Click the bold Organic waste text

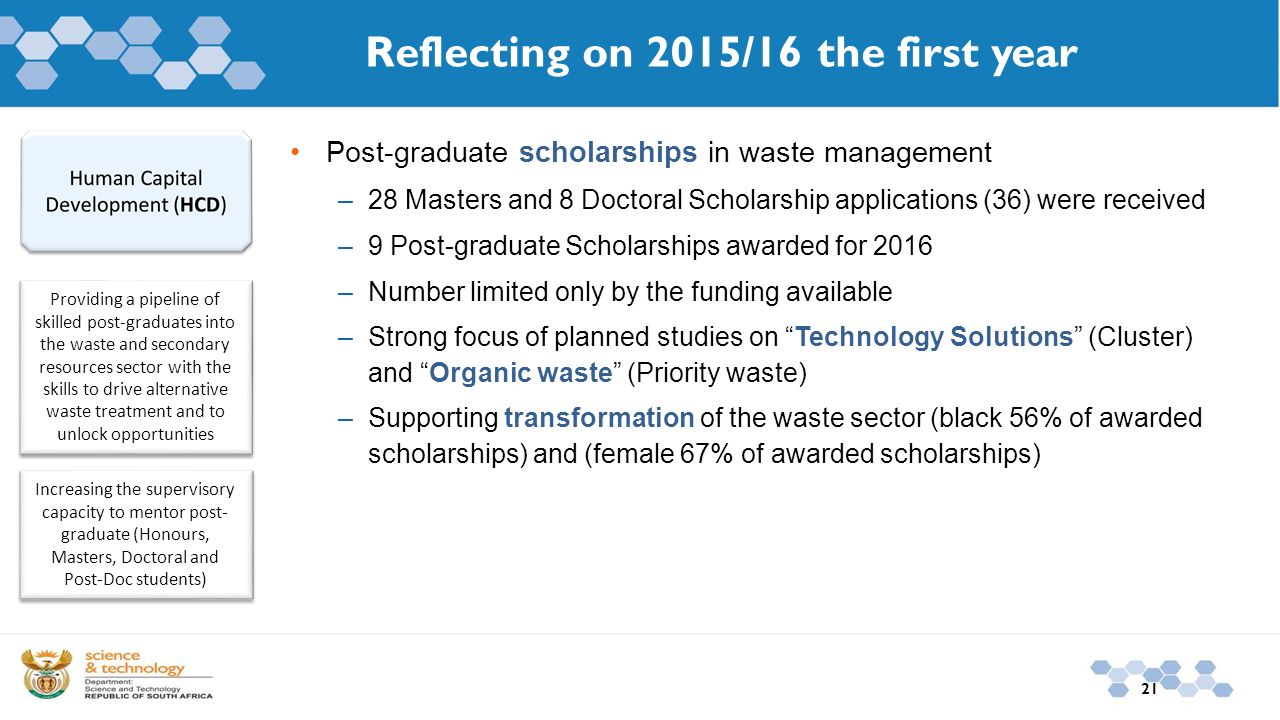coord(521,374)
